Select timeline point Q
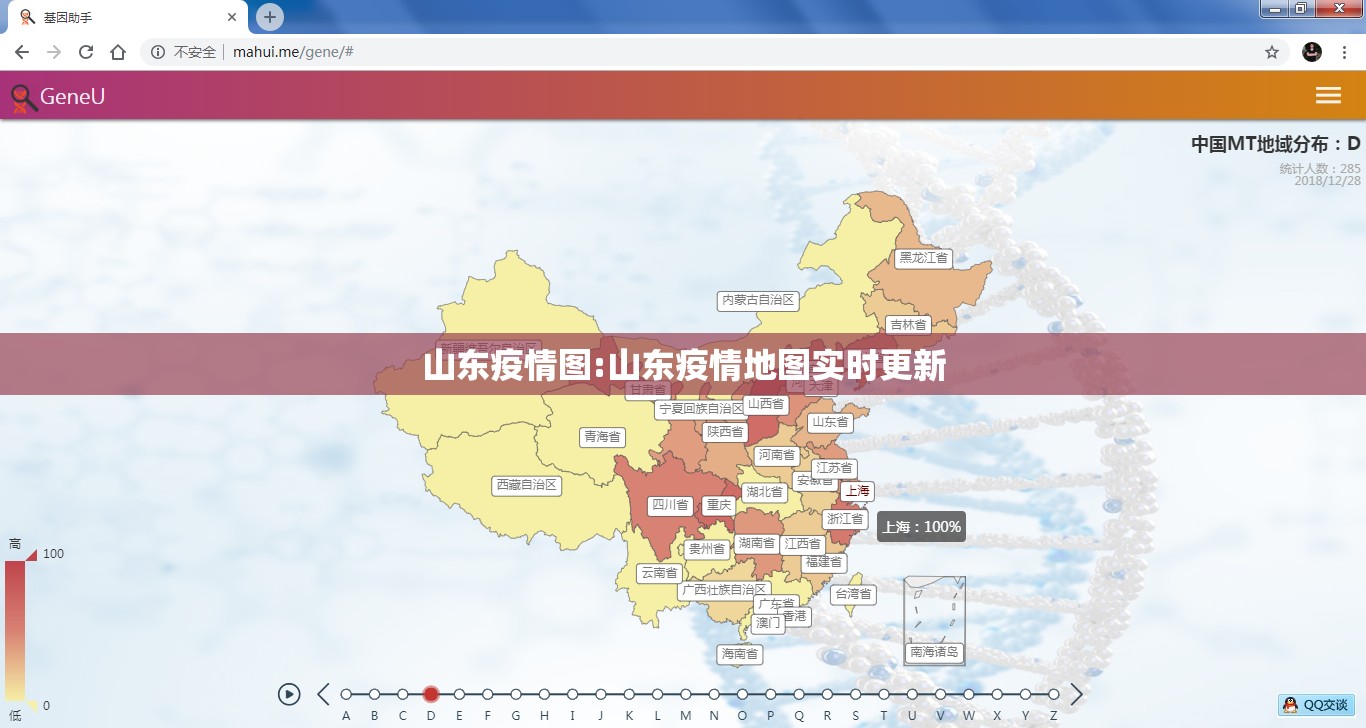The width and height of the screenshot is (1366, 728). (799, 694)
